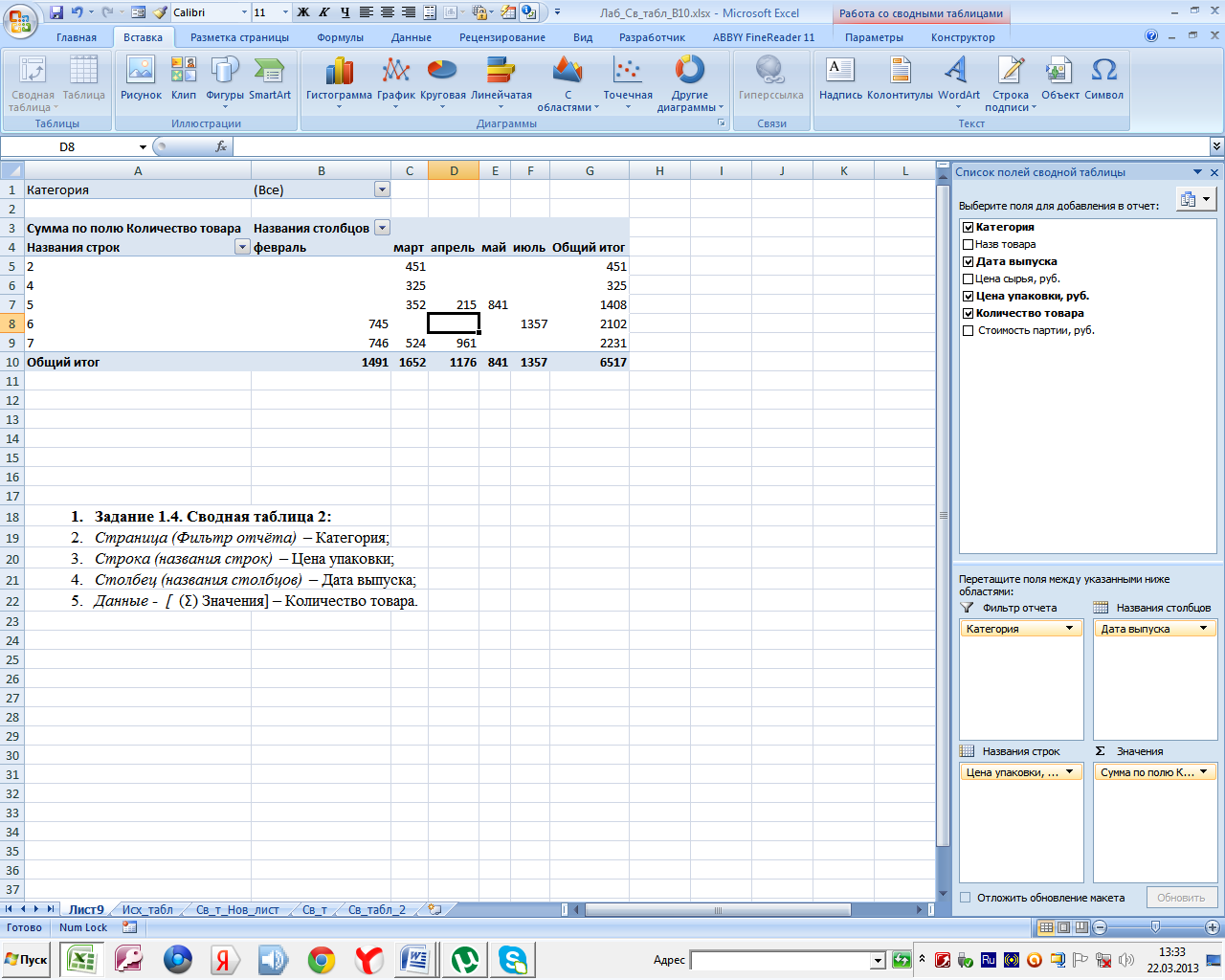Screen dimensions: 1225x980
Task: Insert a График line chart
Action: 395,82
